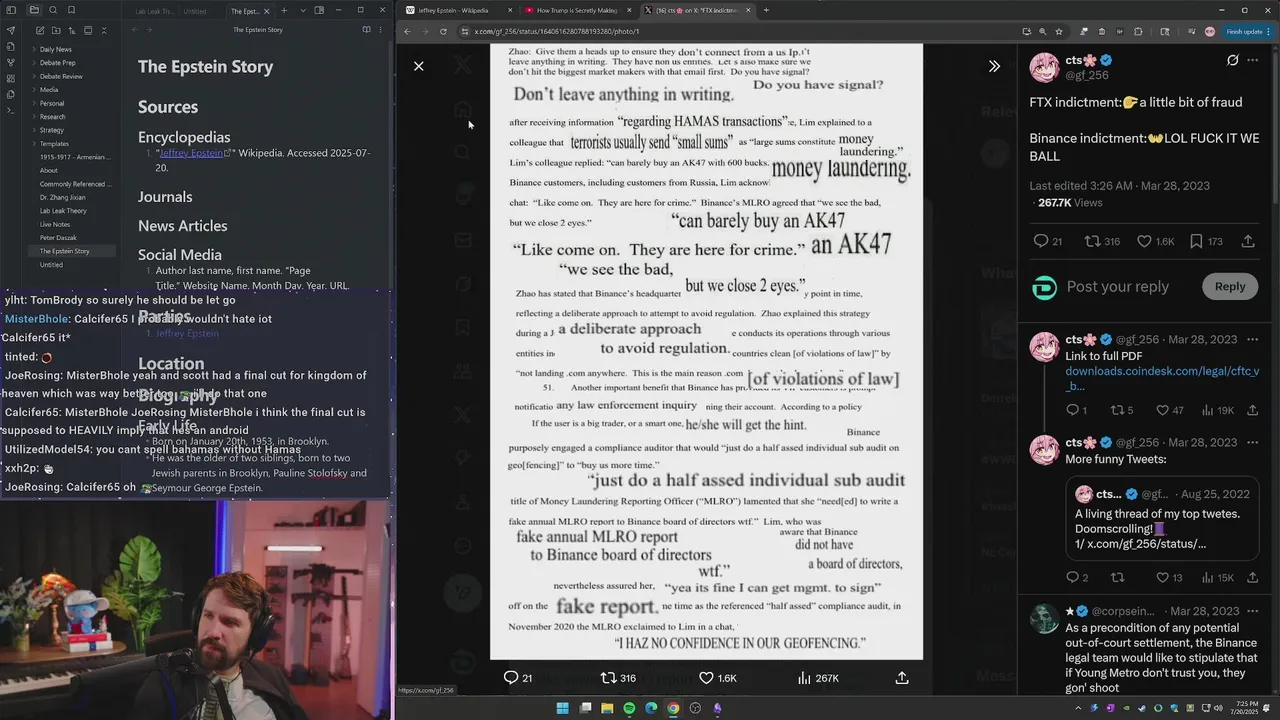This screenshot has width=1280, height=720.
Task: Open Obsidian from the taskbar
Action: (x=717, y=708)
